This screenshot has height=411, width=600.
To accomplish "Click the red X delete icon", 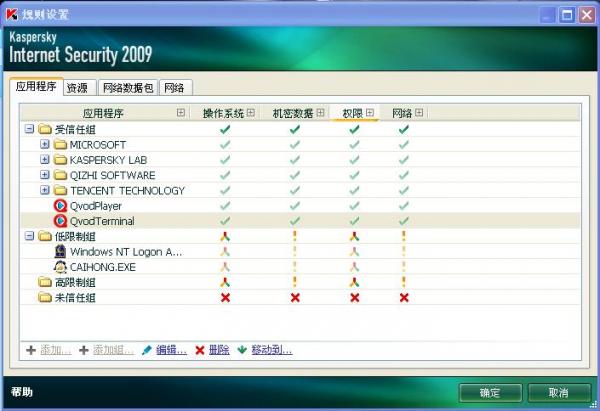I will (x=200, y=350).
